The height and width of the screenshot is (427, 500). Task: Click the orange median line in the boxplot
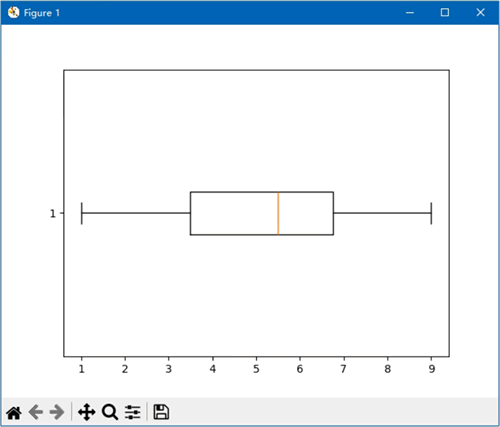[278, 213]
